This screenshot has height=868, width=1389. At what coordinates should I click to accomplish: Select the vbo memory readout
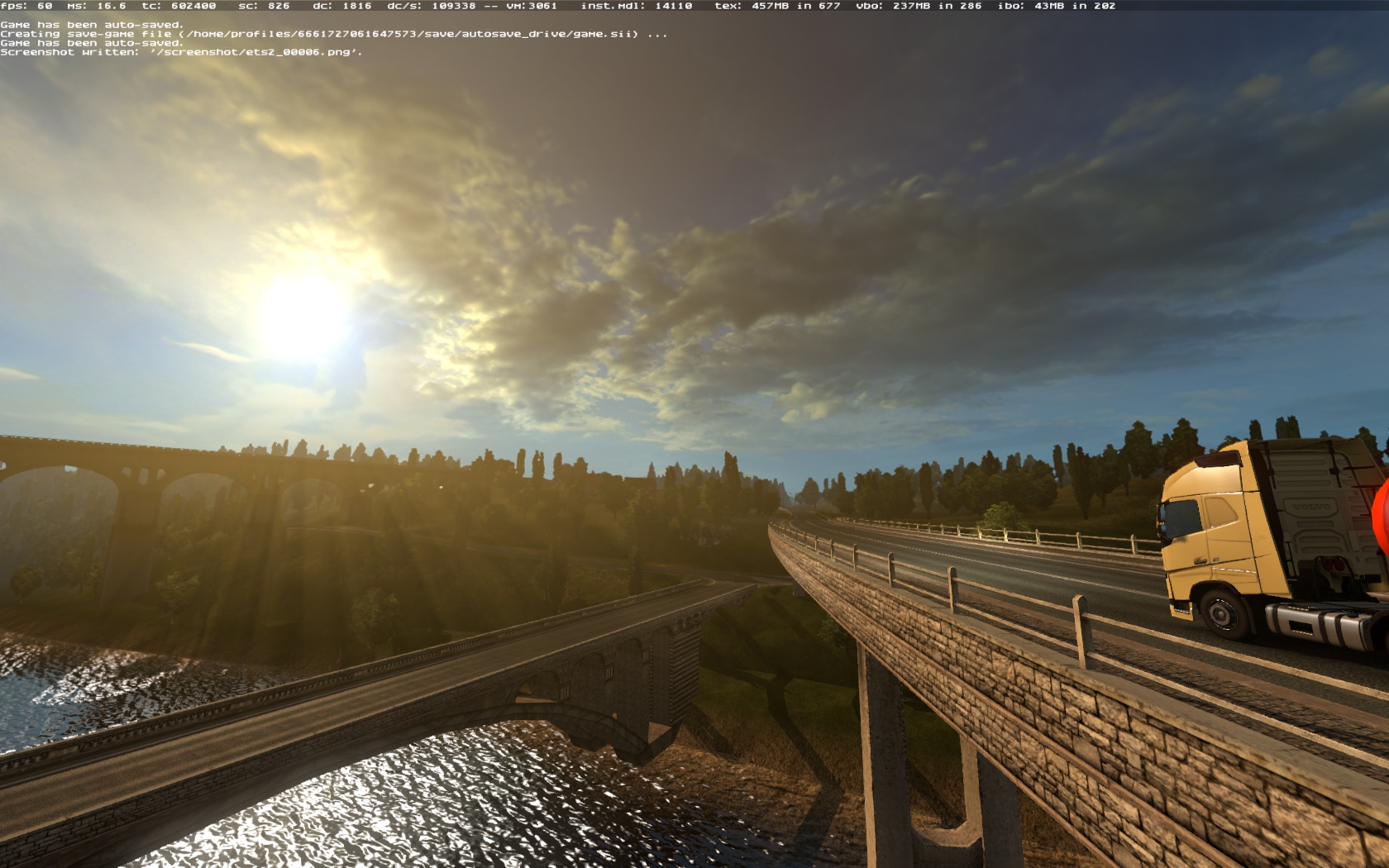tap(919, 6)
